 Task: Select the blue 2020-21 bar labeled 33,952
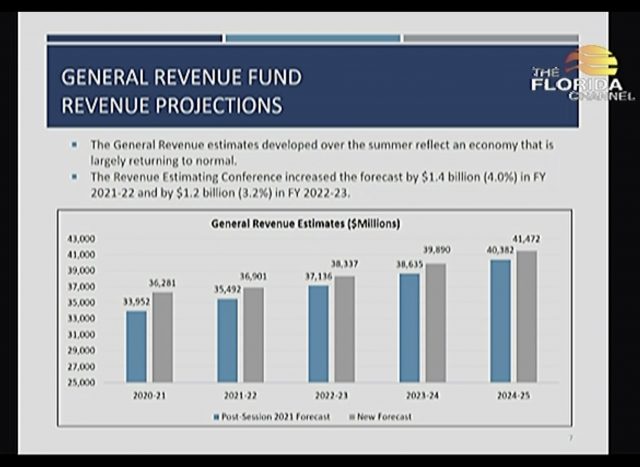click(136, 346)
